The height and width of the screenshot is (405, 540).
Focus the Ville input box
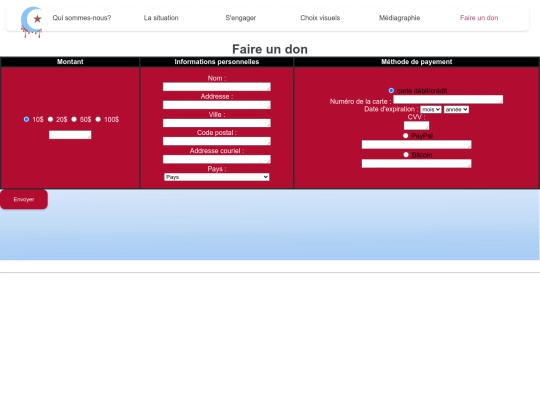click(217, 123)
